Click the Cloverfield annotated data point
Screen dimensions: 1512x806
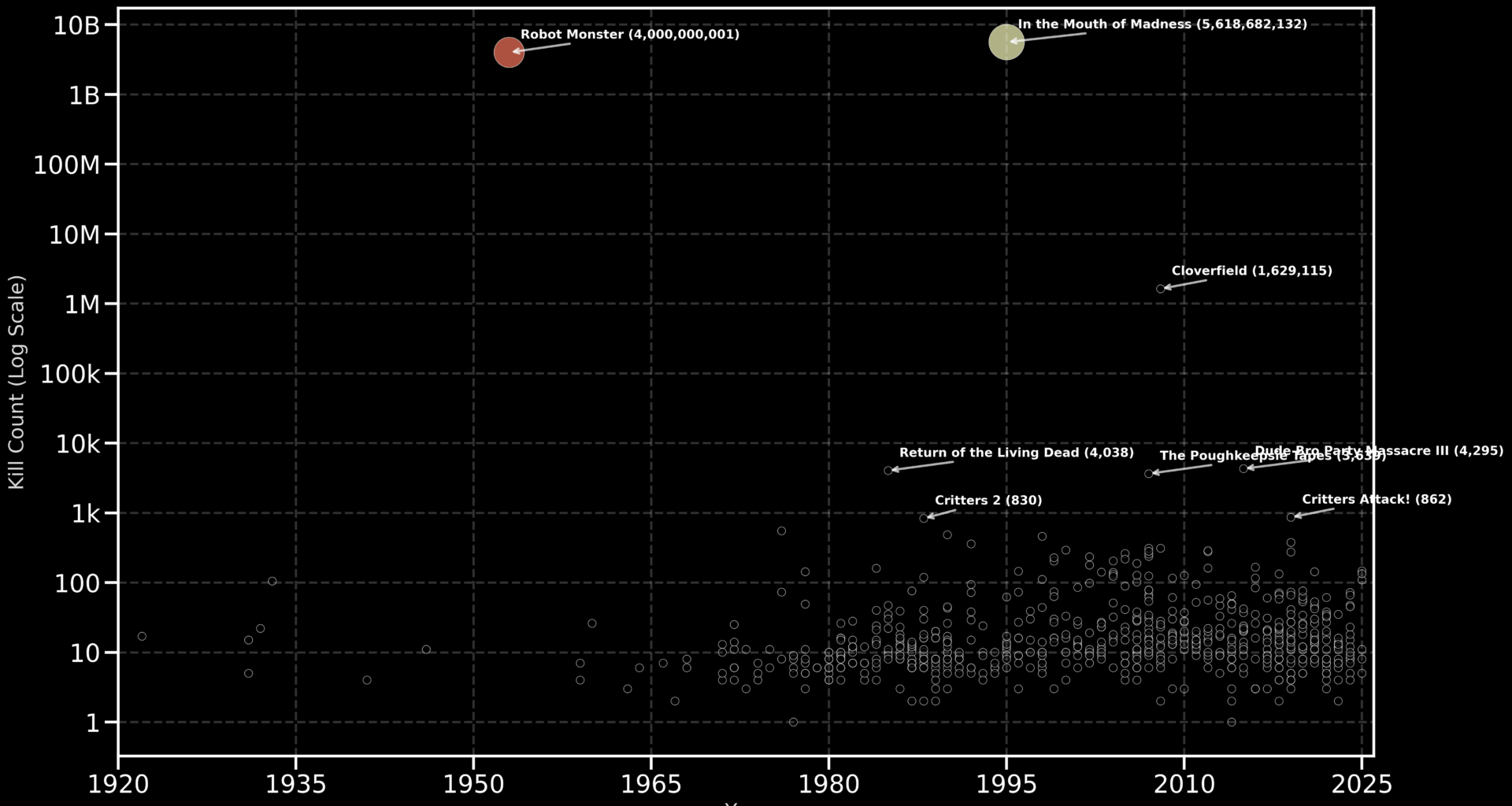pos(1162,288)
